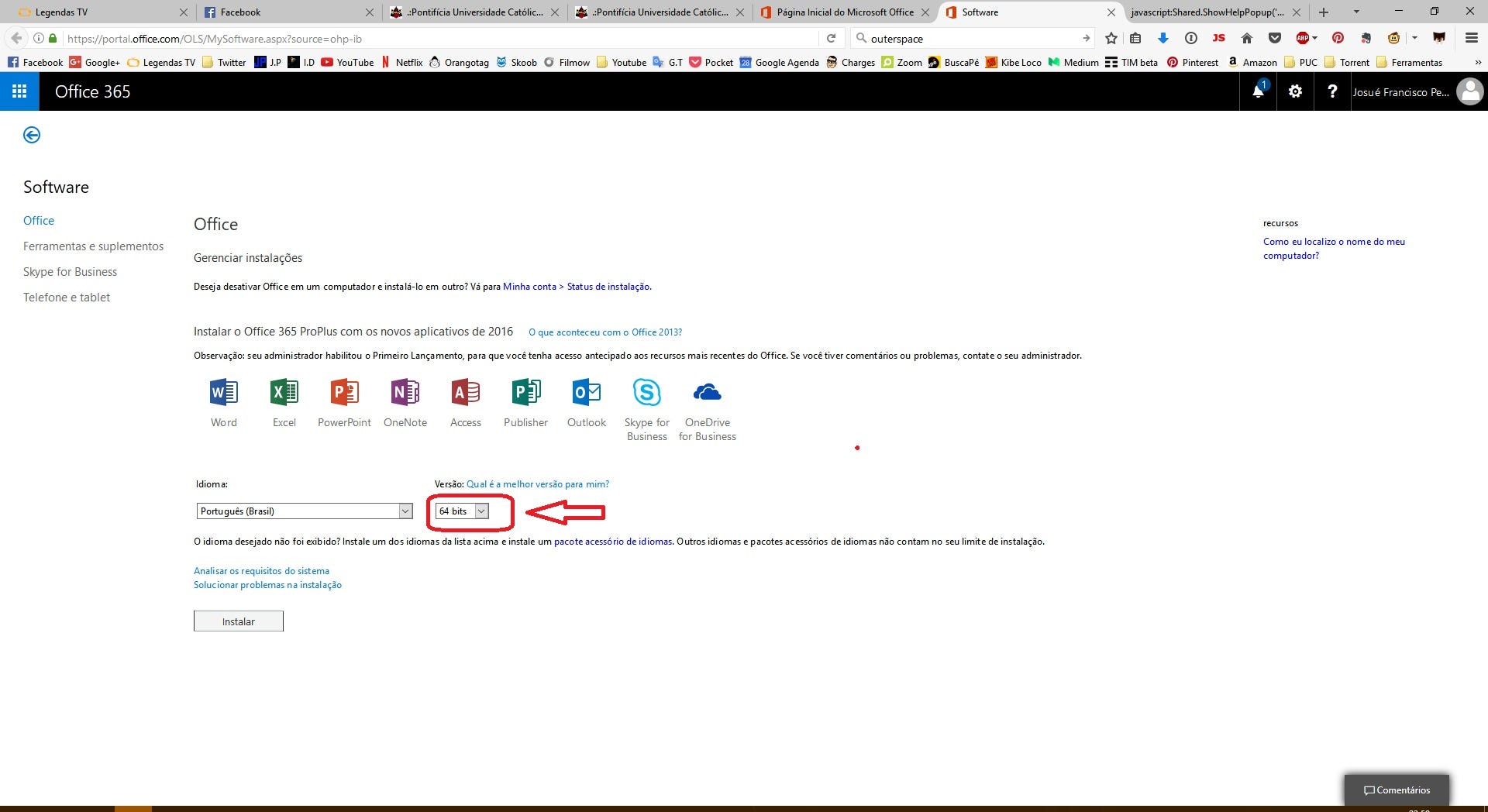Viewport: 1488px width, 812px height.
Task: Open the Netflix bookmark
Action: (x=401, y=63)
